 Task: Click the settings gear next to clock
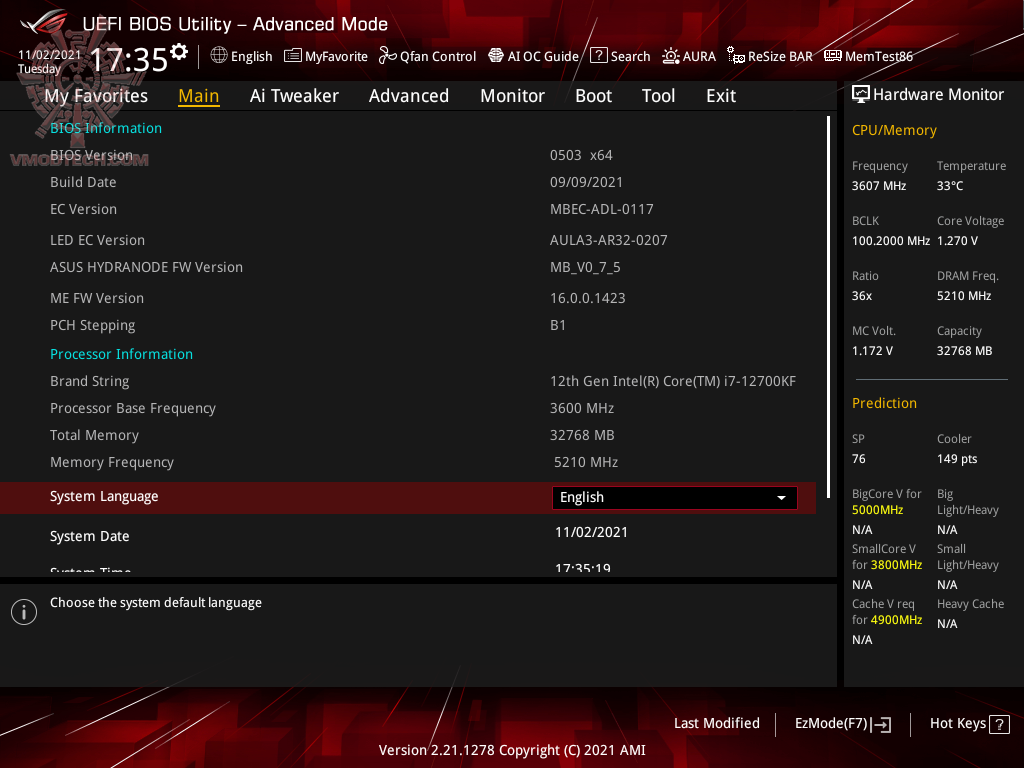click(179, 52)
